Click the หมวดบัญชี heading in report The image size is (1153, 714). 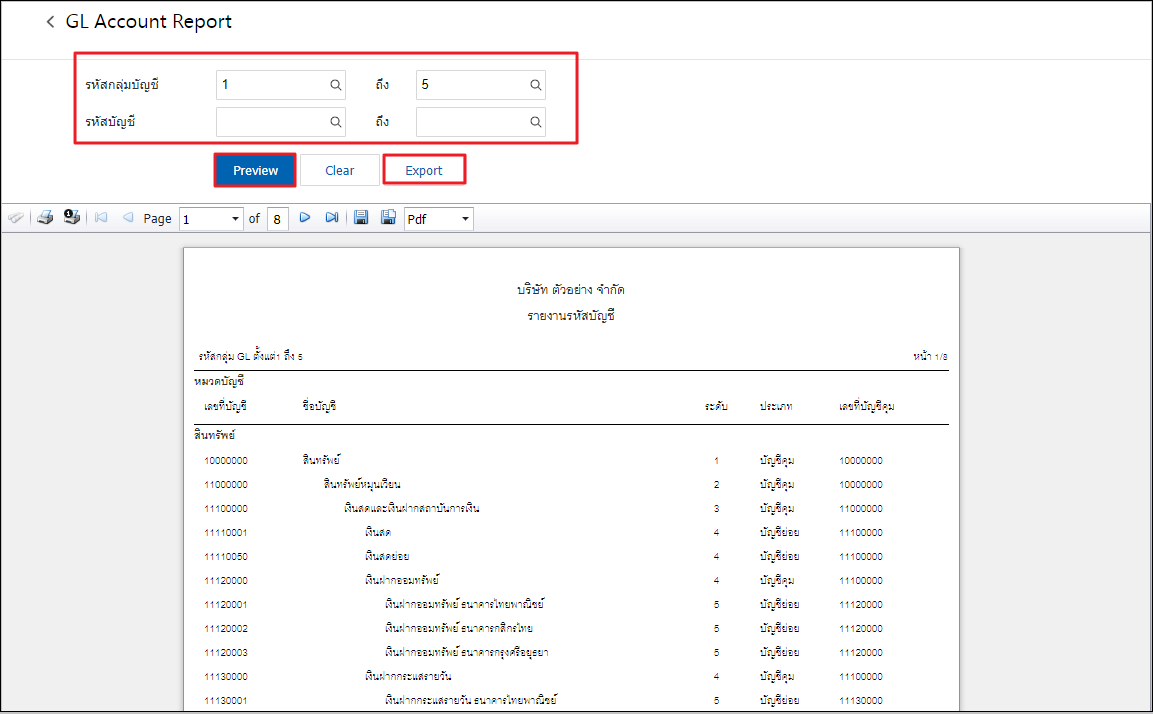click(x=219, y=382)
